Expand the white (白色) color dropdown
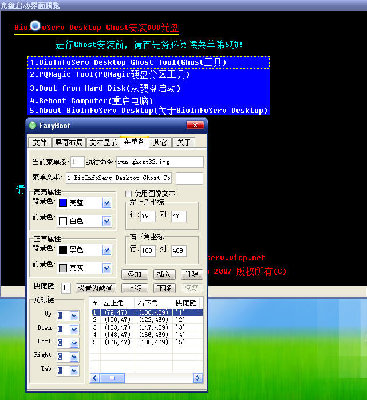Screen dimensions: 367x400 tap(106, 221)
